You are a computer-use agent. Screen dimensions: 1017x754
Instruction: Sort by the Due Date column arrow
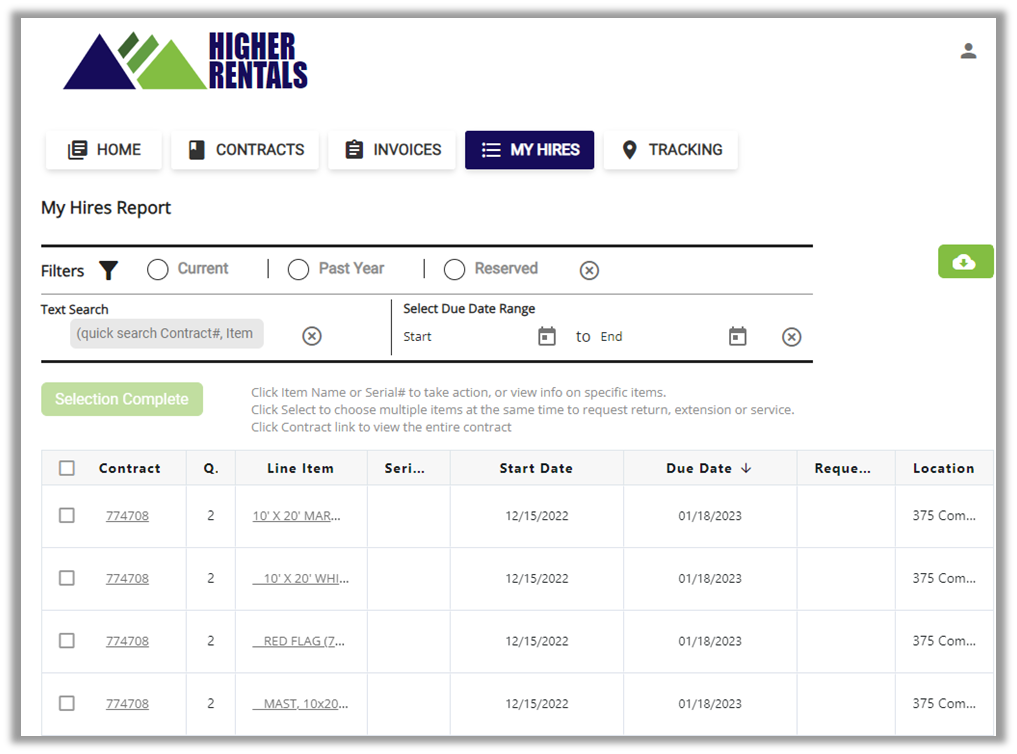click(x=746, y=468)
